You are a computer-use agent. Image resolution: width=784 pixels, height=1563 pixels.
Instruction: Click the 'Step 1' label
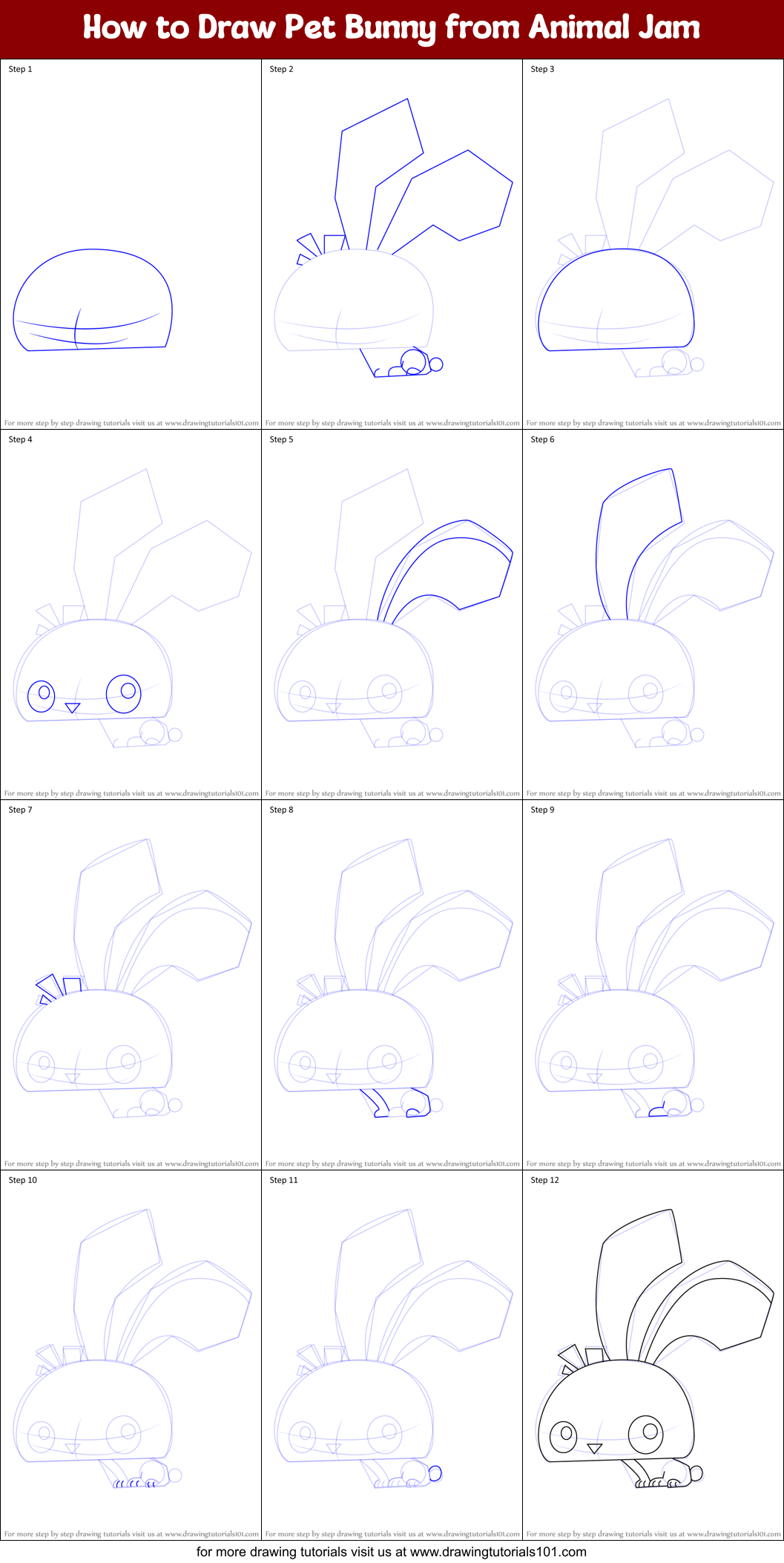[x=21, y=69]
